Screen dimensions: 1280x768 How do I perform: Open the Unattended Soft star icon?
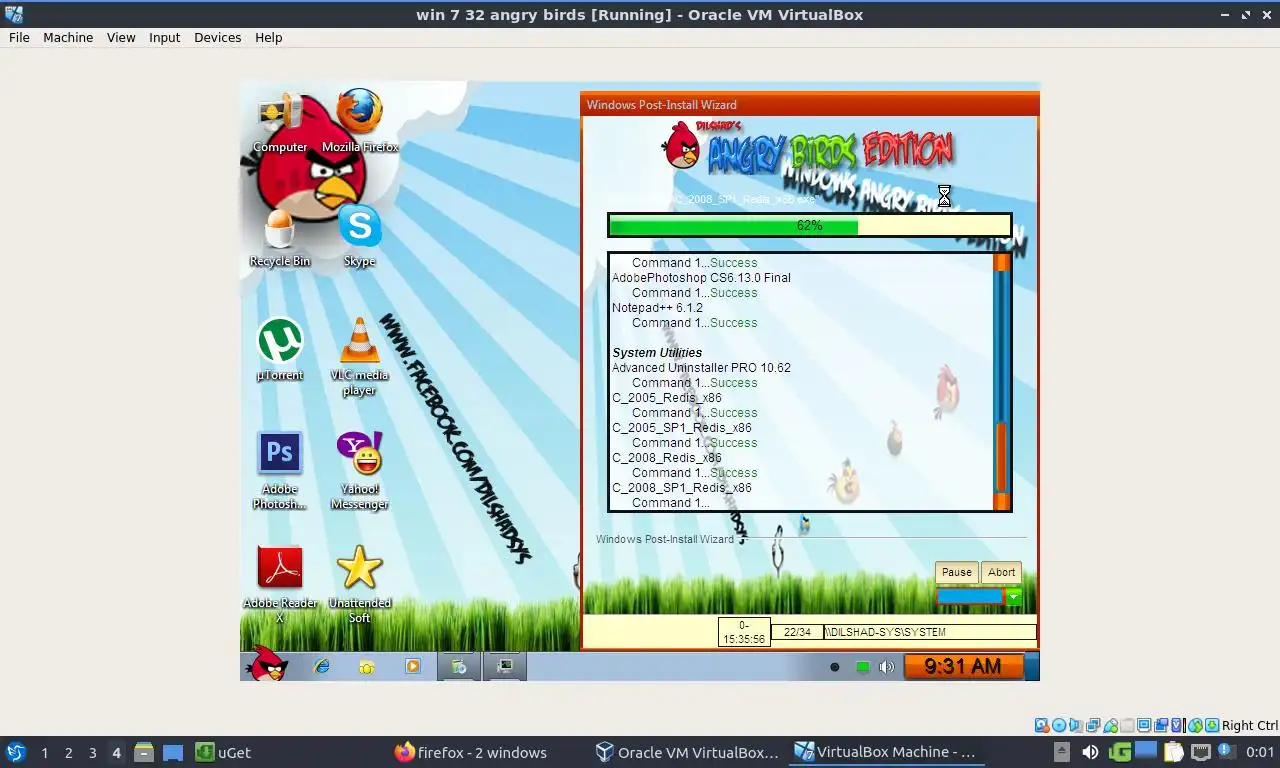click(360, 584)
